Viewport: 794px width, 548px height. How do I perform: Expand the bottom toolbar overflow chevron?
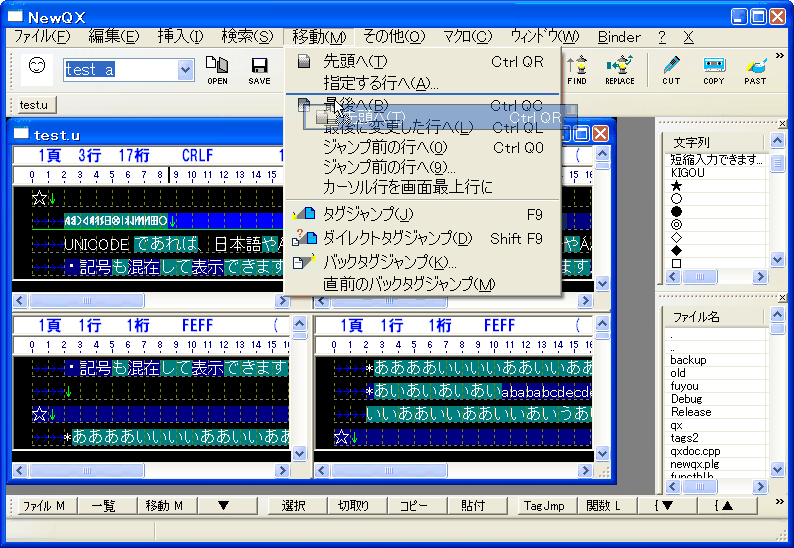(780, 501)
